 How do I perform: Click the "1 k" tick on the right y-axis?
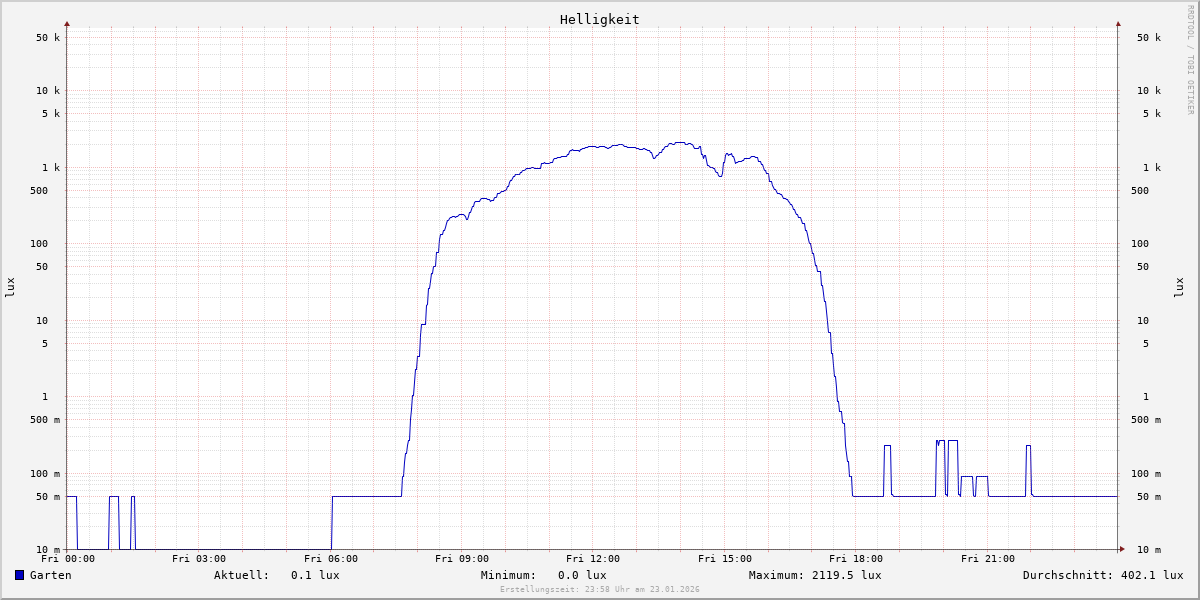[1152, 167]
